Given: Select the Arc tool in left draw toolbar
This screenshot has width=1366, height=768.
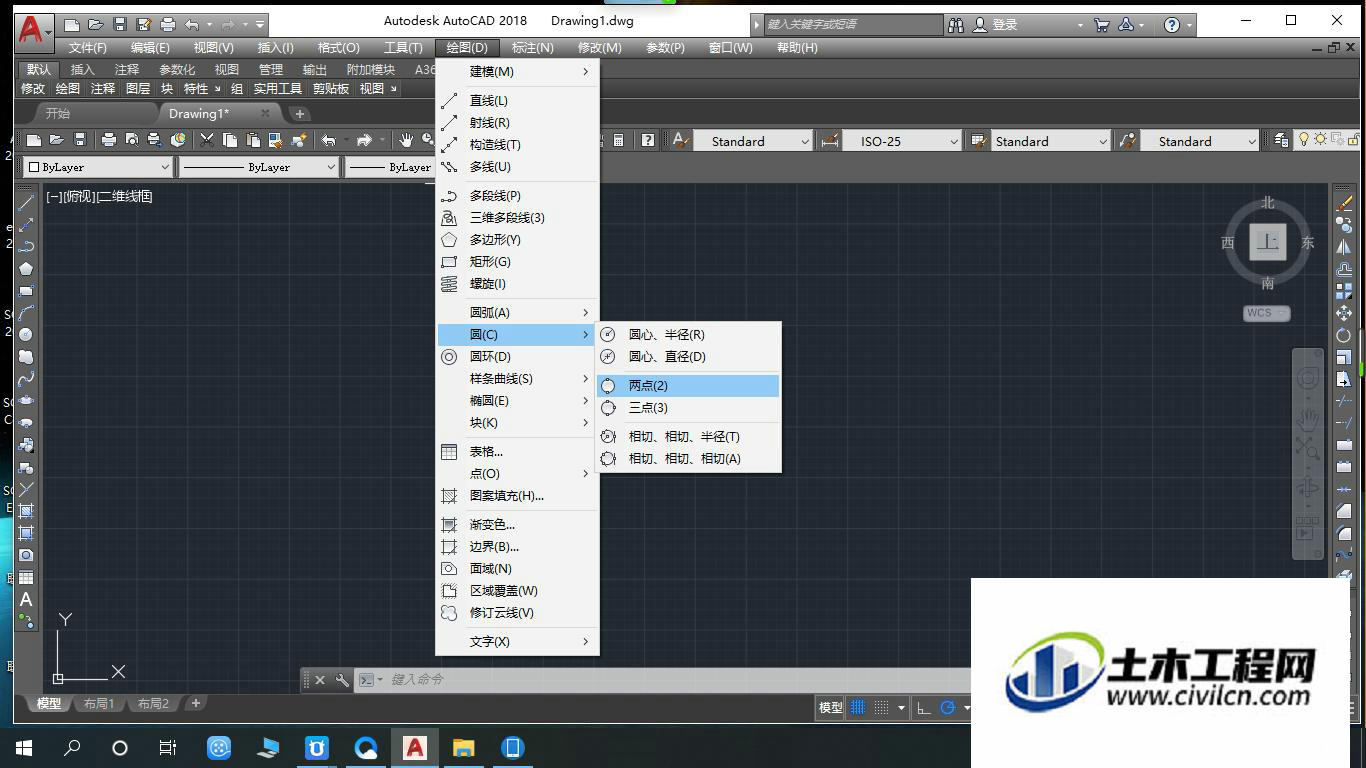Looking at the screenshot, I should point(26,312).
